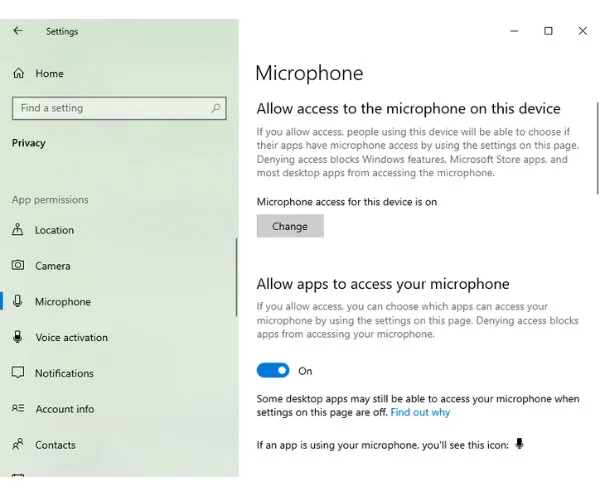Viewport: 600px width, 496px height.
Task: Select the Location pin icon
Action: tap(18, 230)
